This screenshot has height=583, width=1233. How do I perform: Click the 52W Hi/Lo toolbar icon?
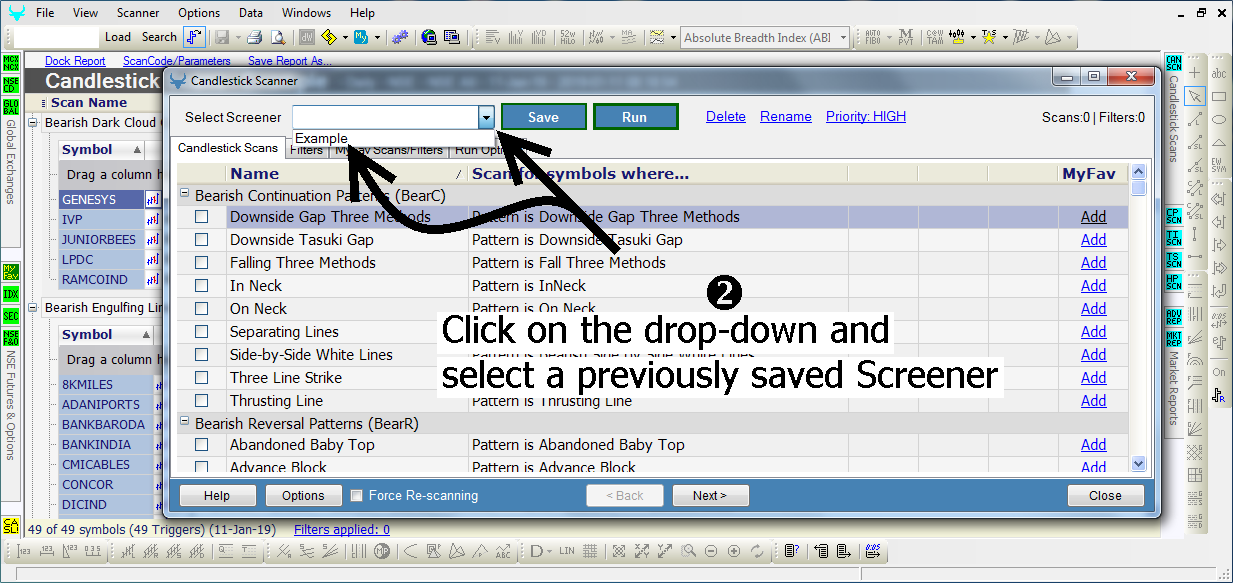pyautogui.click(x=567, y=37)
